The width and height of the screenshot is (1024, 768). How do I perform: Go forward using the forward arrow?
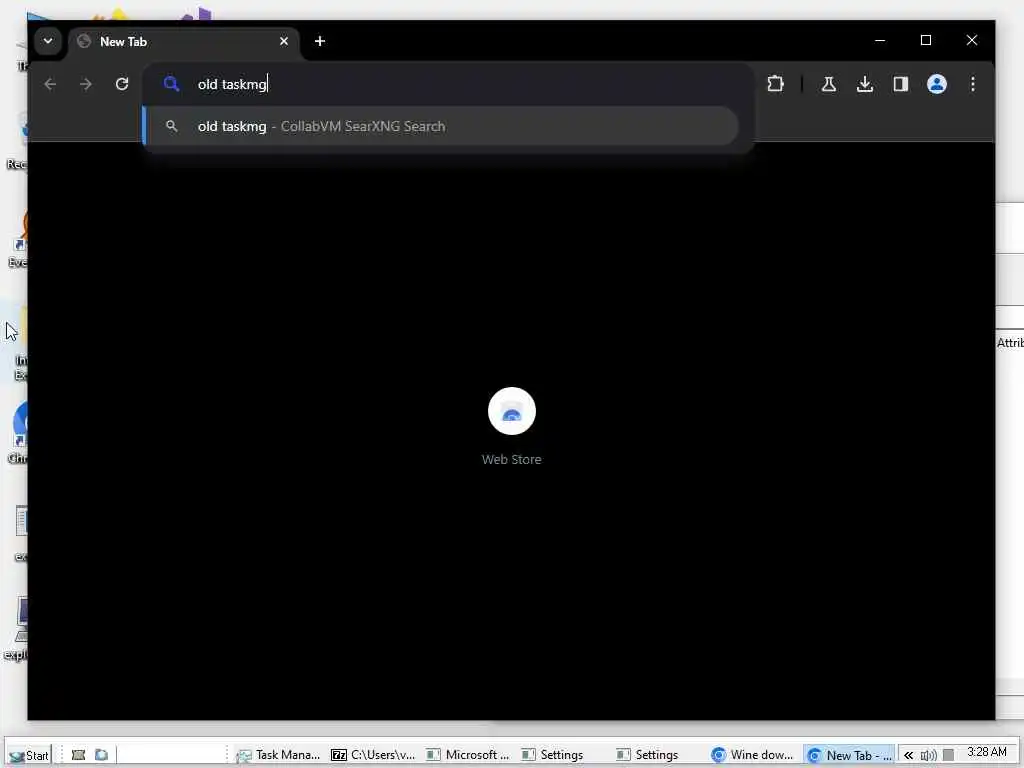point(86,84)
